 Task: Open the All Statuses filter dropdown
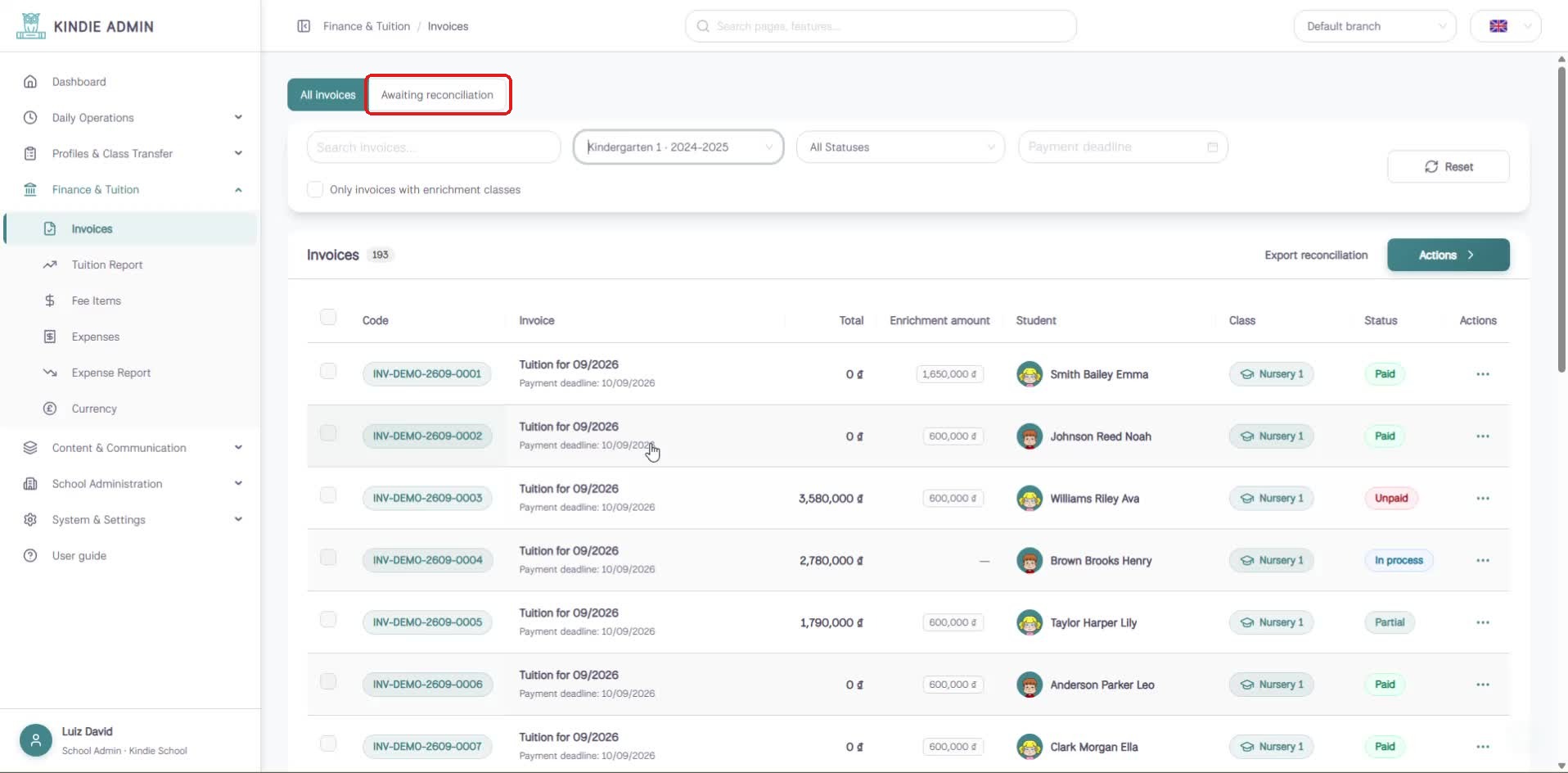[900, 147]
